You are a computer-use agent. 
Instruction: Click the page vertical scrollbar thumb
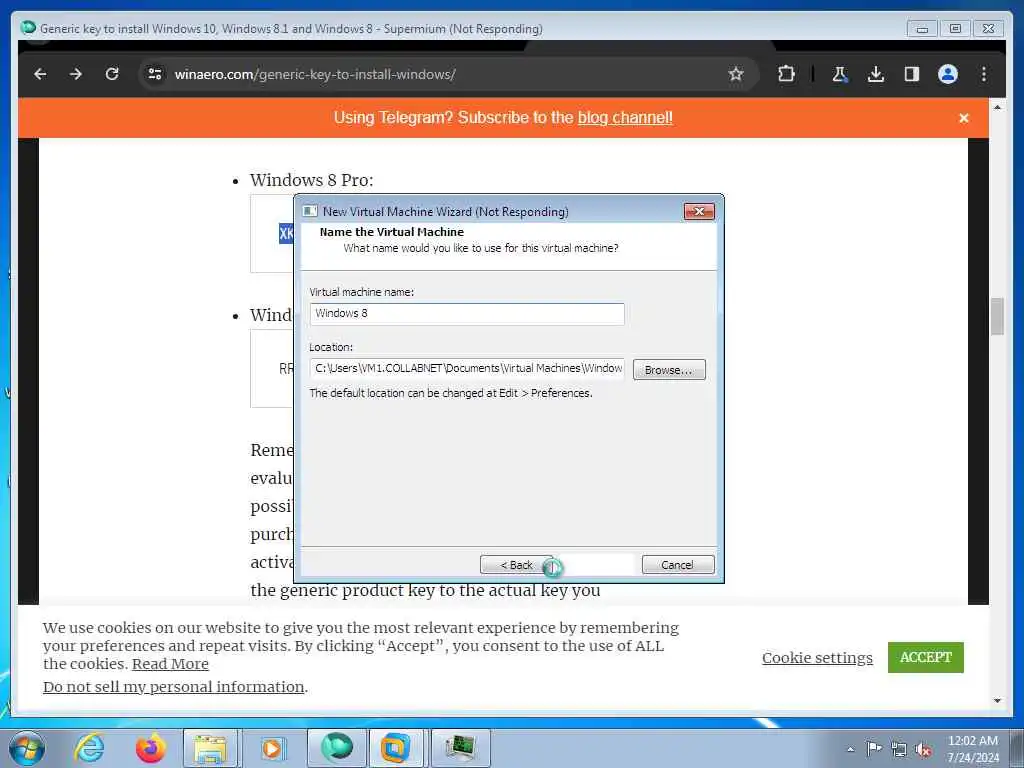(997, 316)
